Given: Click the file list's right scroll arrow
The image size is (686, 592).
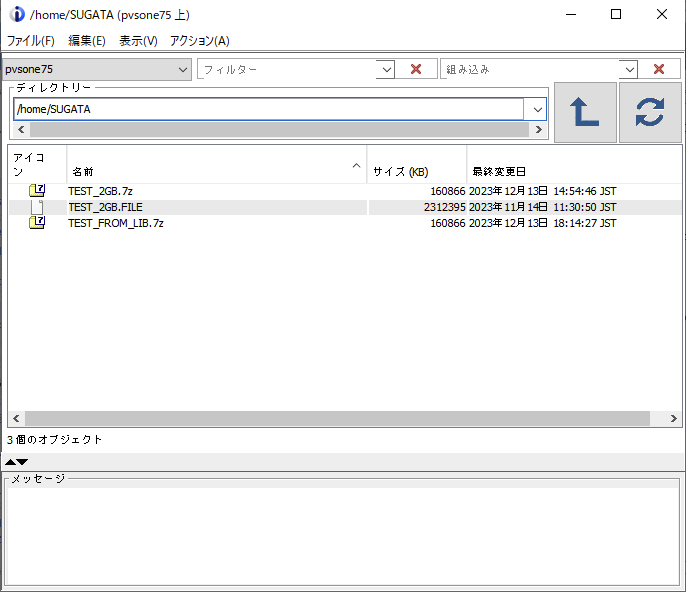Looking at the screenshot, I should 674,418.
